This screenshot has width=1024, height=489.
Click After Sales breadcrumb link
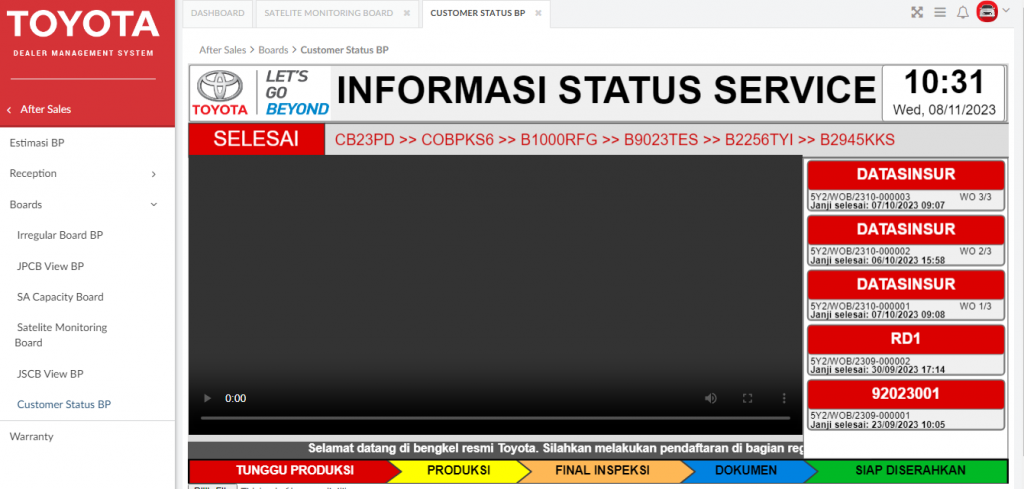click(x=223, y=50)
